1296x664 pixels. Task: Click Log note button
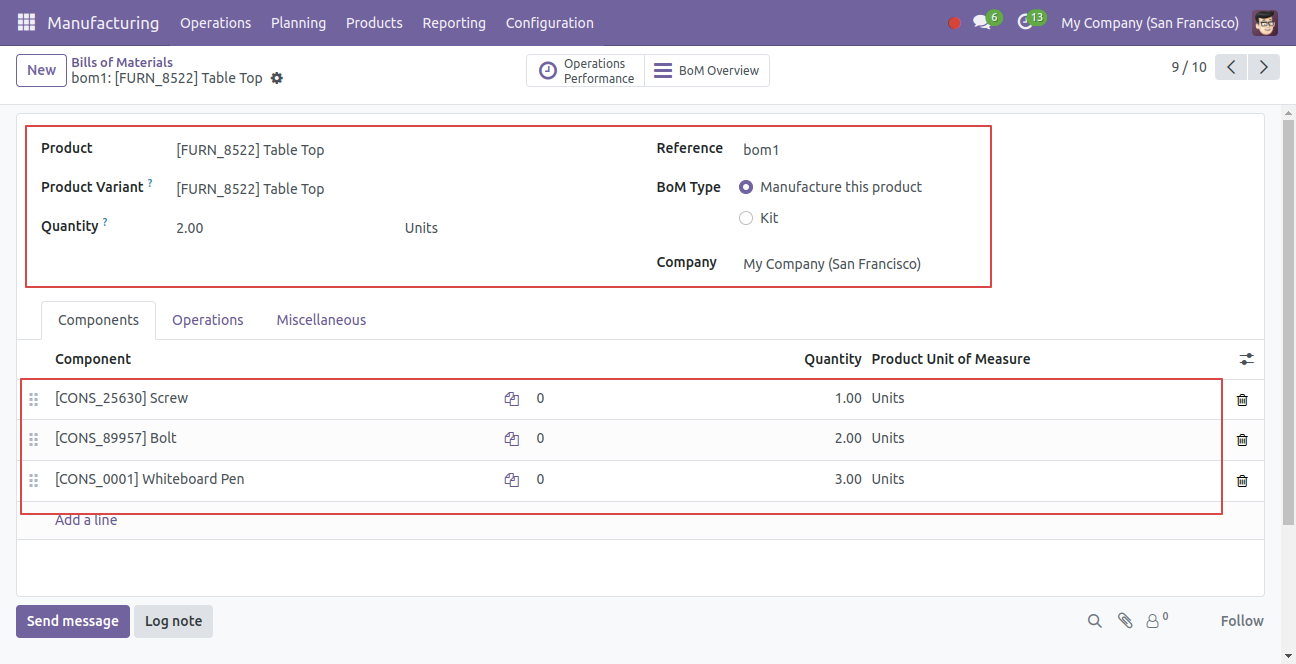(x=173, y=621)
